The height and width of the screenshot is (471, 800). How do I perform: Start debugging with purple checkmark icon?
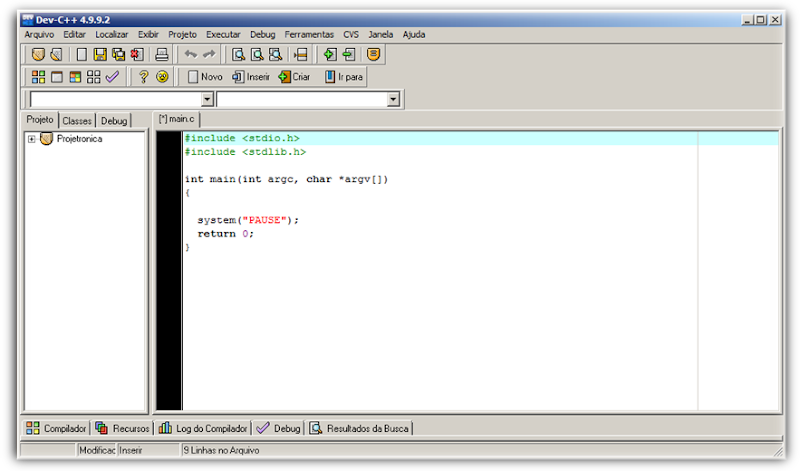(x=112, y=77)
